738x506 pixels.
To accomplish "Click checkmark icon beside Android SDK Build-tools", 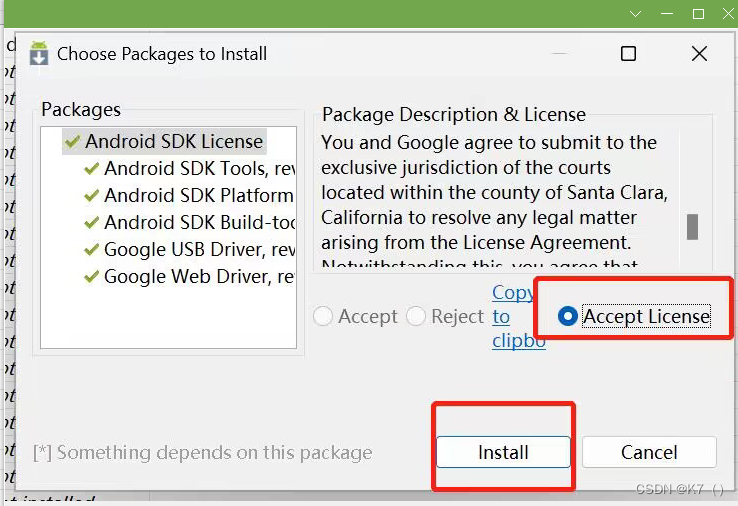I will tap(91, 222).
